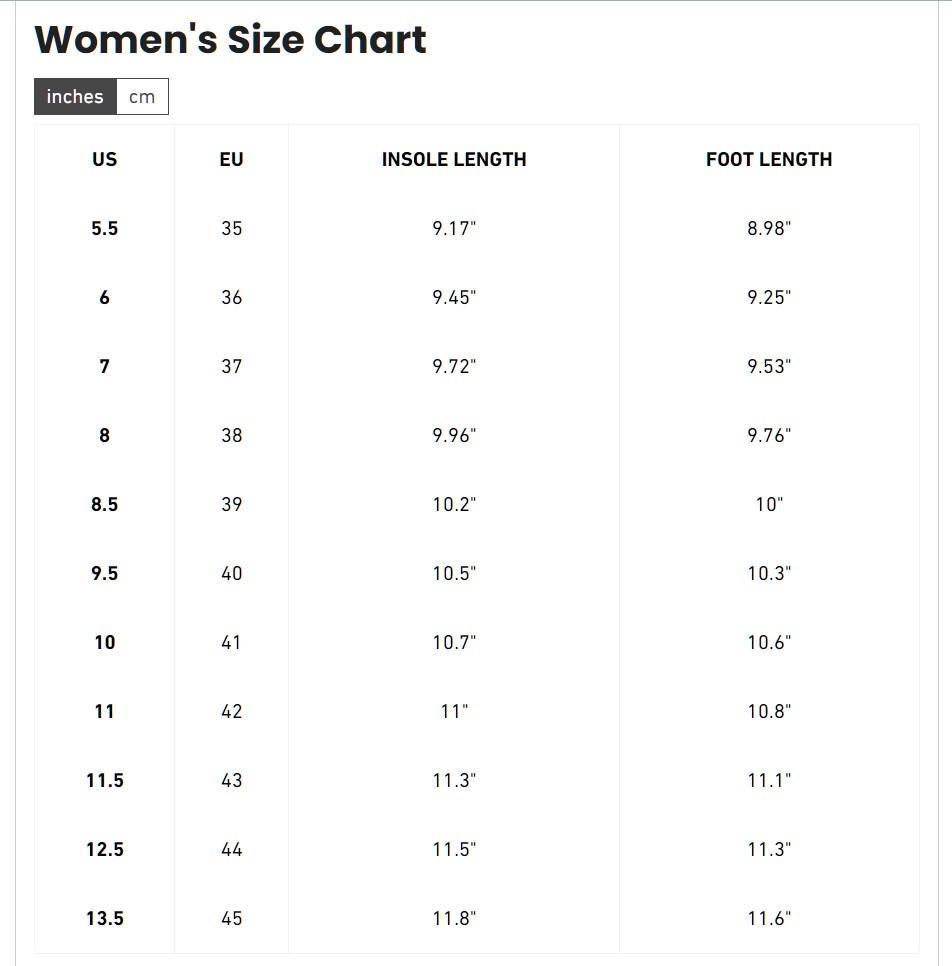Click the 11.8" insole length value
Viewport: 952px width, 966px height.
tap(454, 919)
